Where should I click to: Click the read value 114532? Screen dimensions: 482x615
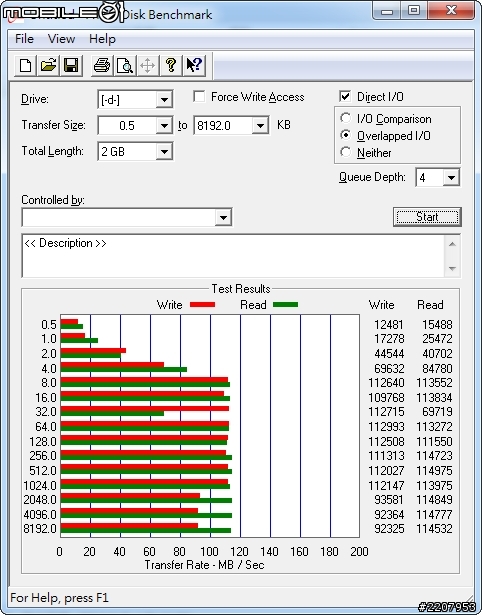point(434,529)
